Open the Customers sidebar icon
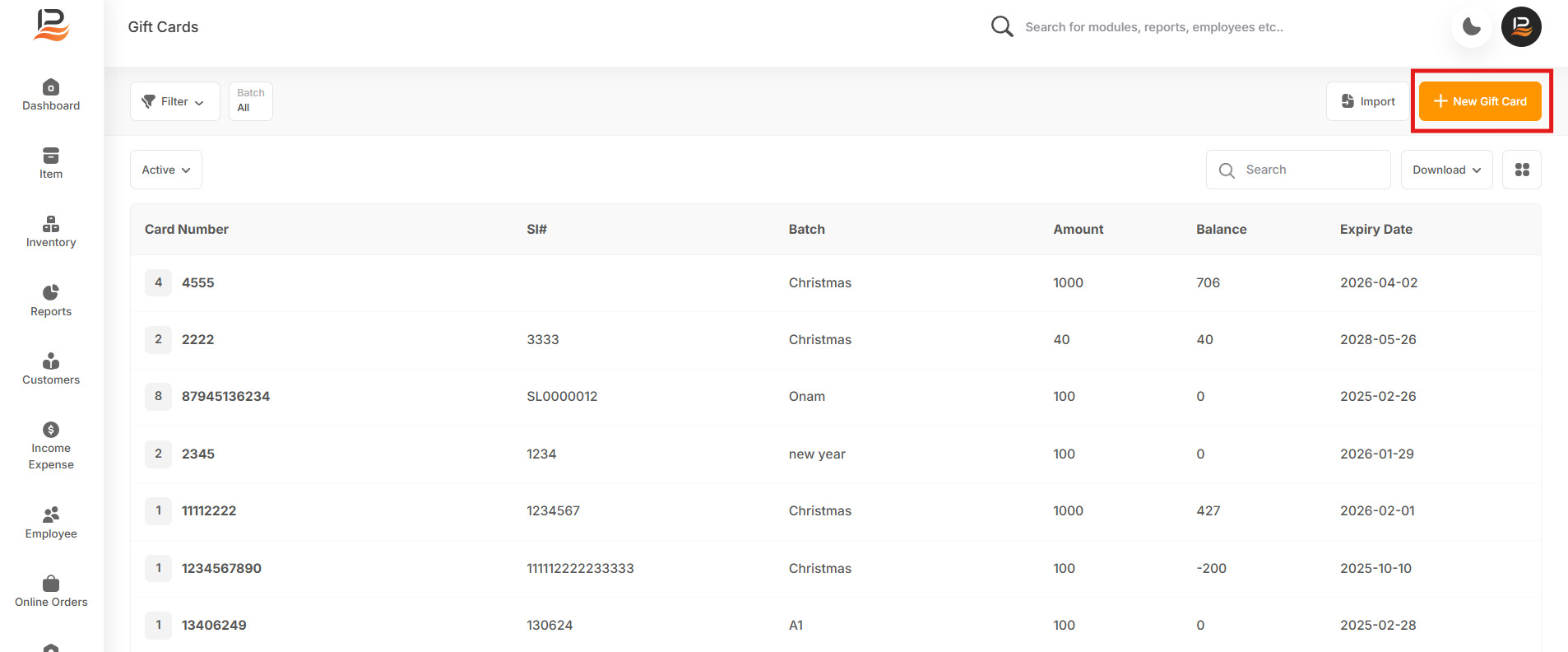 [x=51, y=361]
